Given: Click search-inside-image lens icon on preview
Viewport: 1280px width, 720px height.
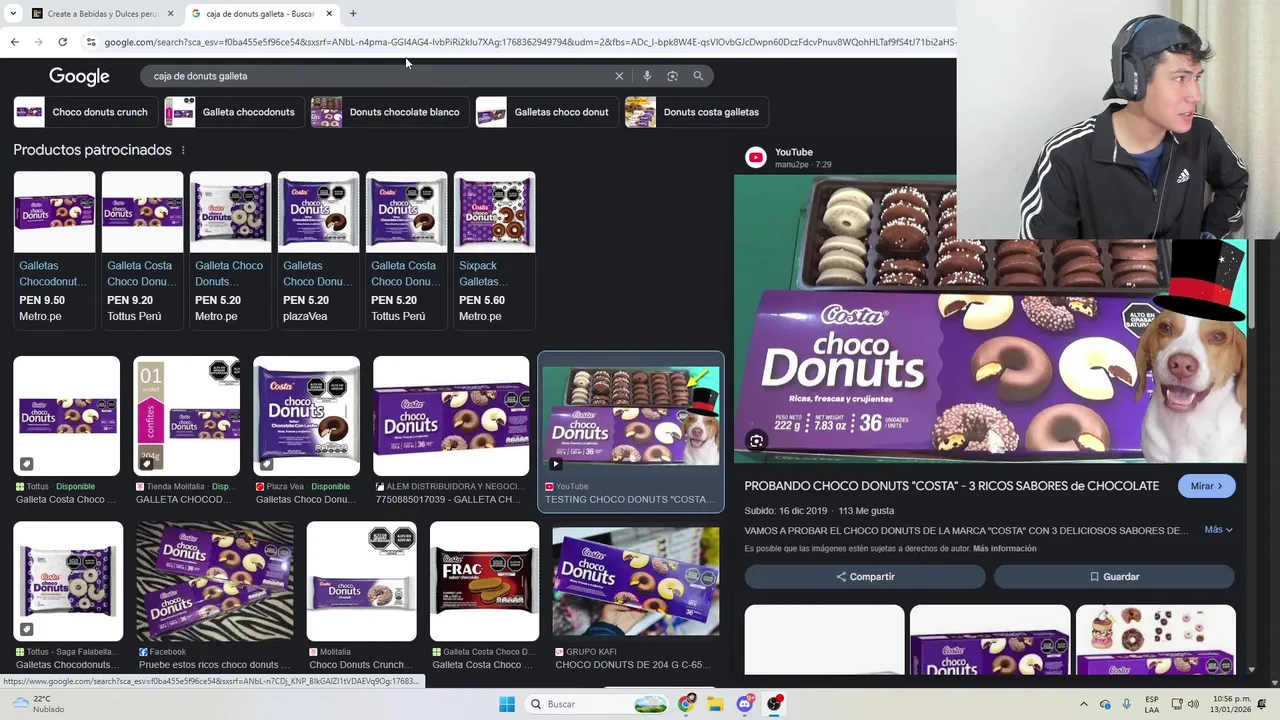Looking at the screenshot, I should (756, 441).
